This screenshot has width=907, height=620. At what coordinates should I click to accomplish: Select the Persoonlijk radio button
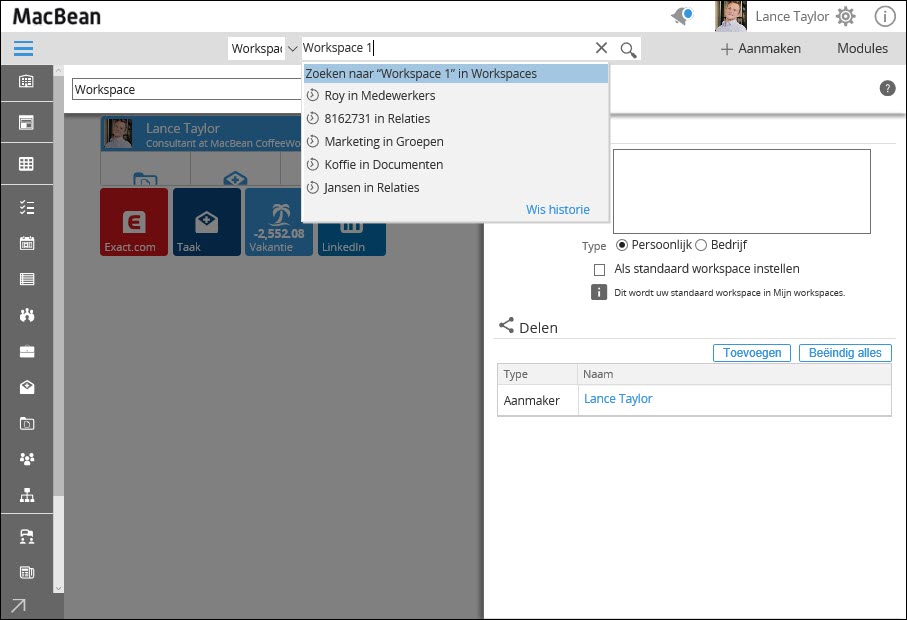tap(622, 245)
